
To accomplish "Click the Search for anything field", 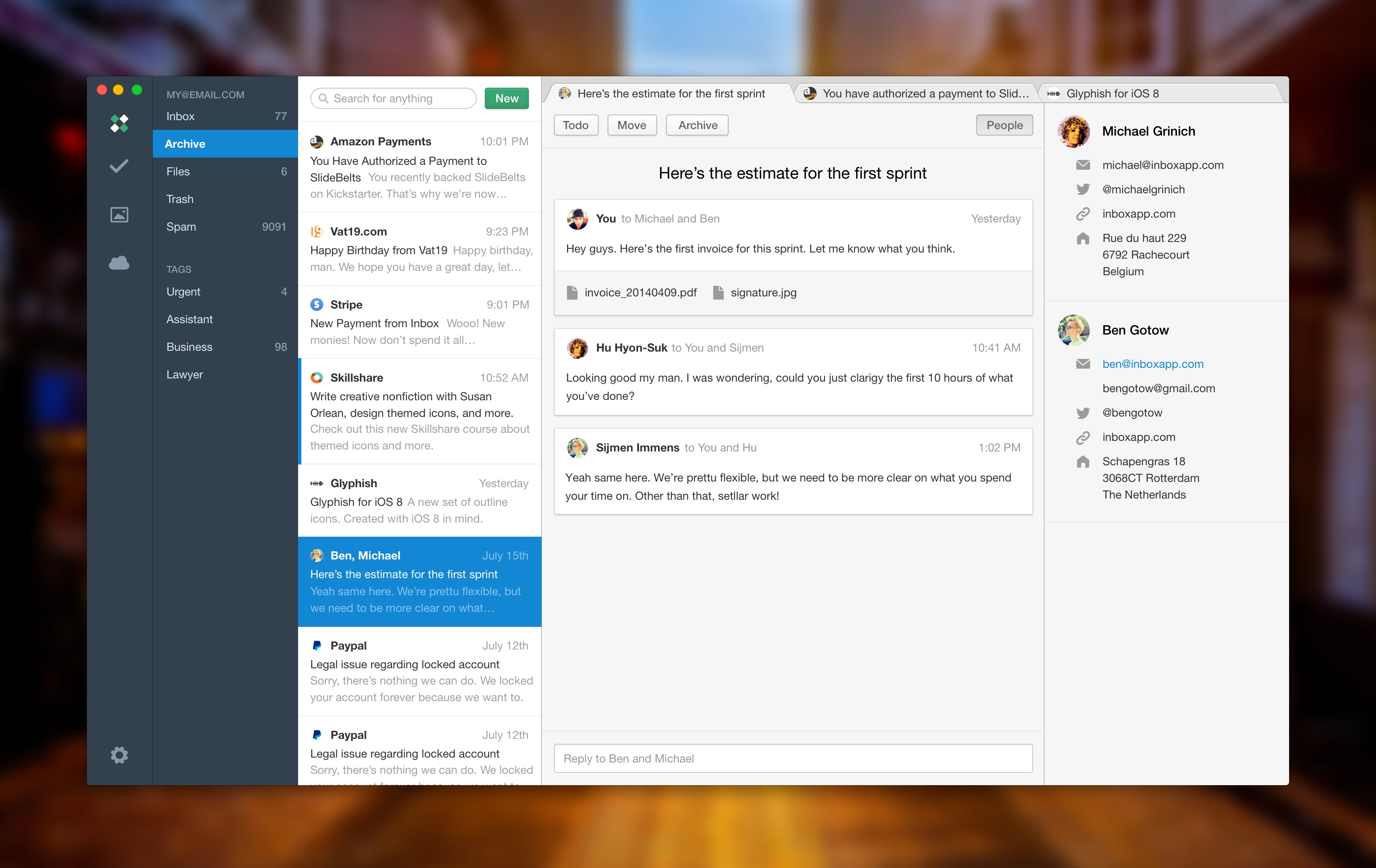I will [393, 98].
